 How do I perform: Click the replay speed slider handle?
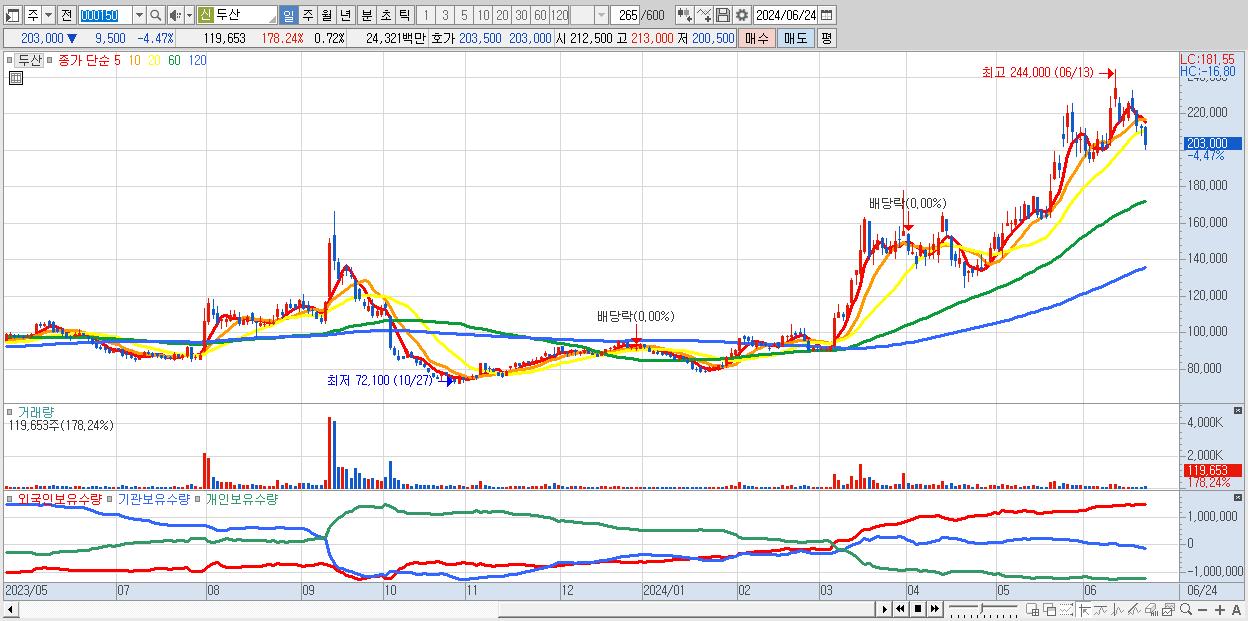click(982, 608)
